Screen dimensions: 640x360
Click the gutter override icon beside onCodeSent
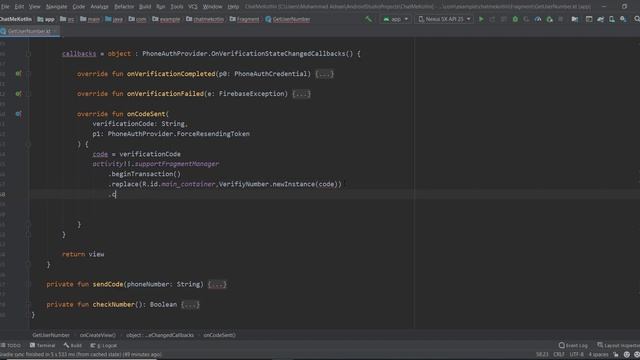pyautogui.click(x=18, y=114)
